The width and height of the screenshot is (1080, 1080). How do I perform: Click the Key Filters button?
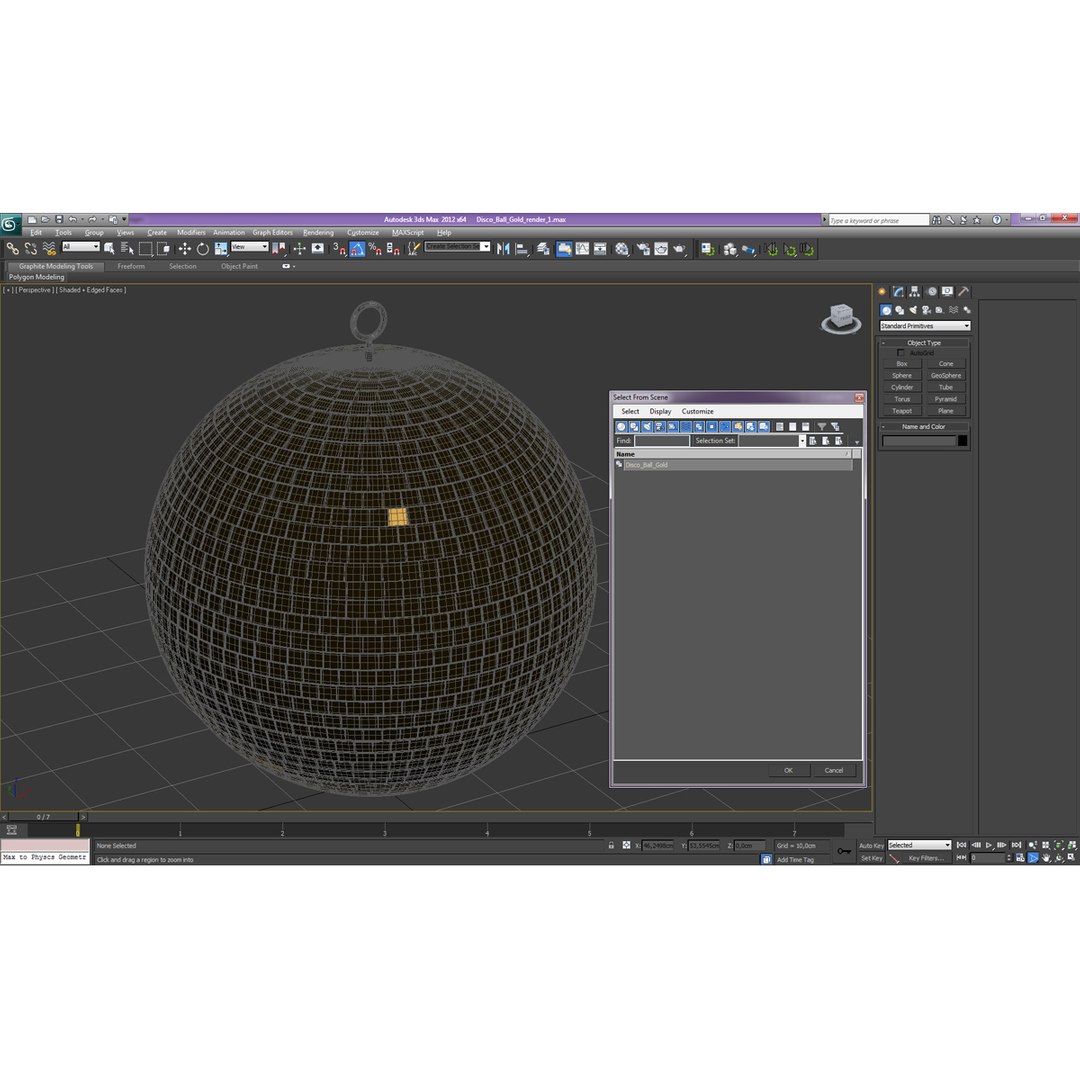pos(925,858)
